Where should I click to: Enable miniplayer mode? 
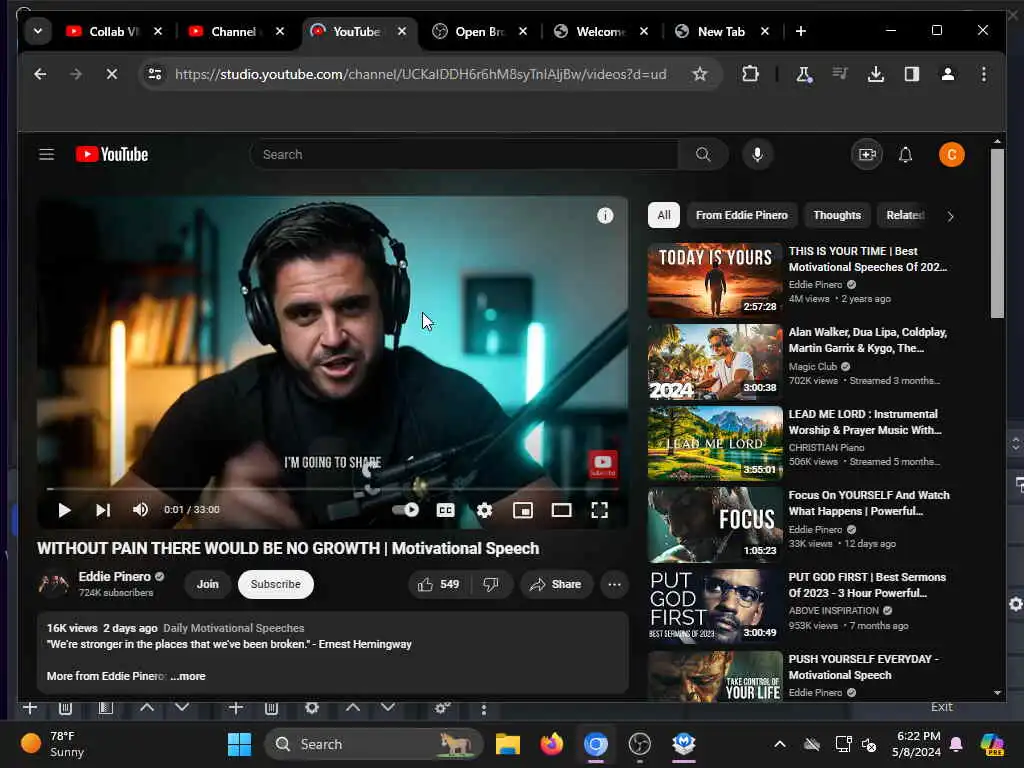[x=522, y=510]
